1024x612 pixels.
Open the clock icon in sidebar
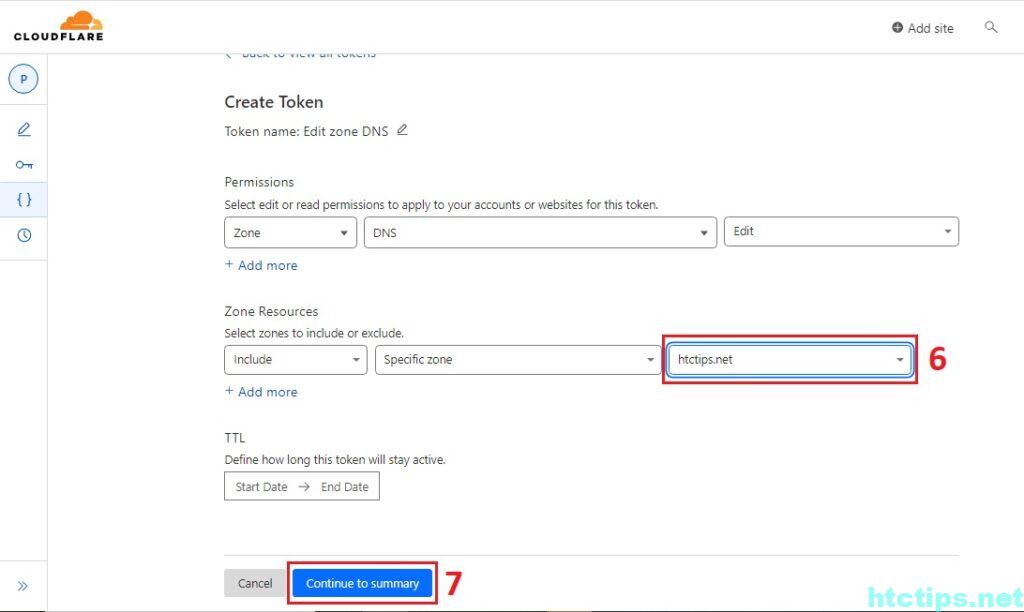click(x=24, y=235)
